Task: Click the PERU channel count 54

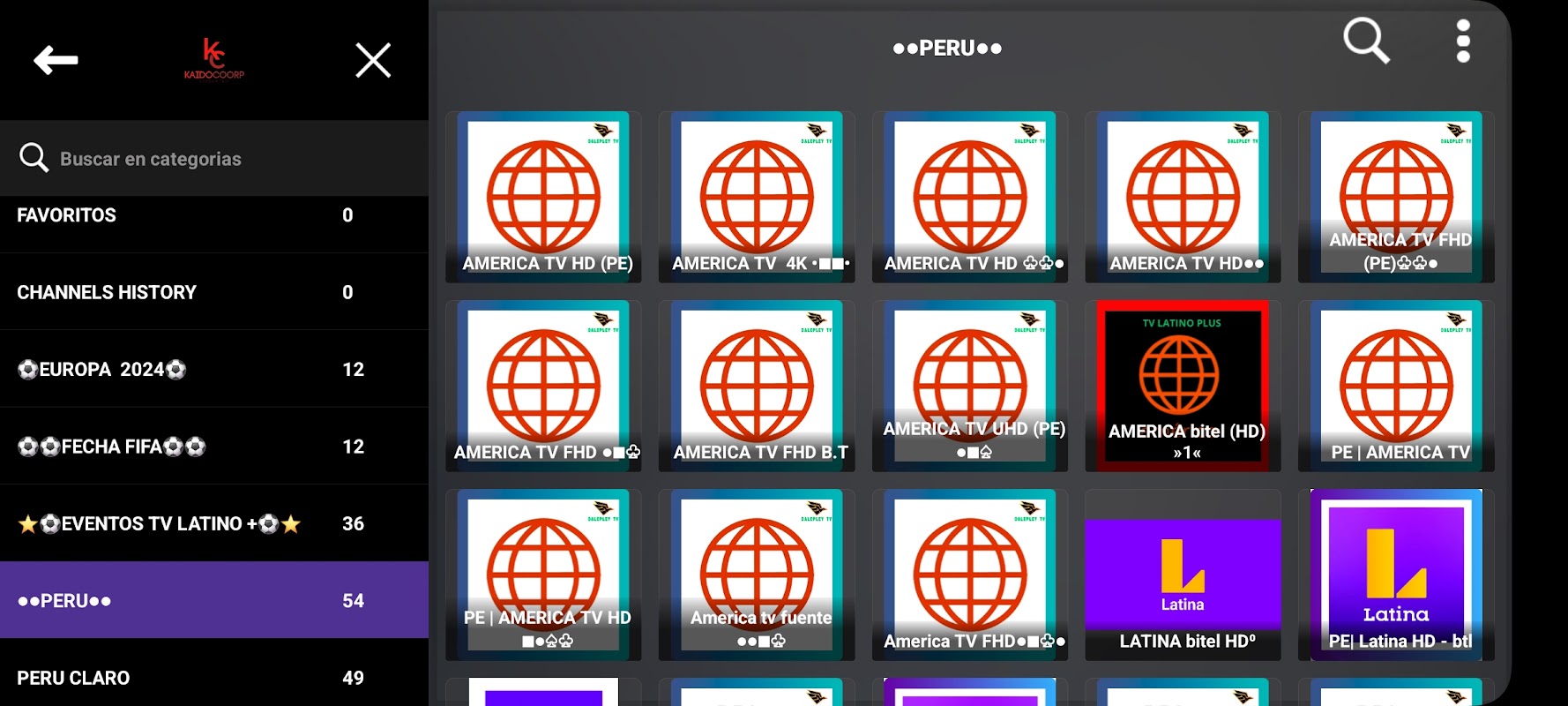Action: (x=353, y=600)
